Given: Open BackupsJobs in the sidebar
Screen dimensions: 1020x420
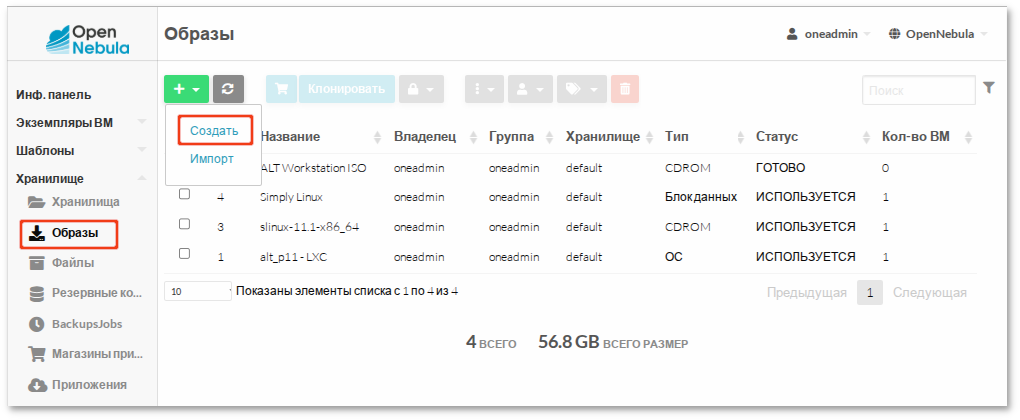Looking at the screenshot, I should point(75,324).
